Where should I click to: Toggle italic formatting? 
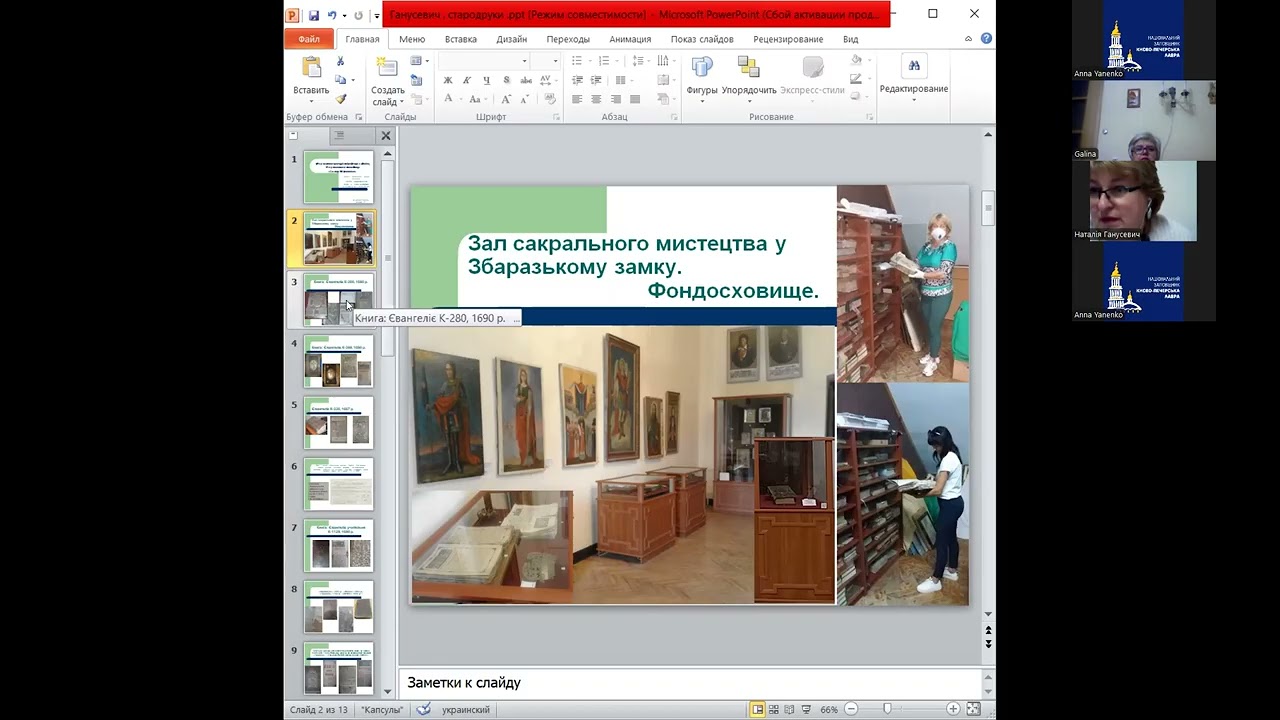pos(467,80)
